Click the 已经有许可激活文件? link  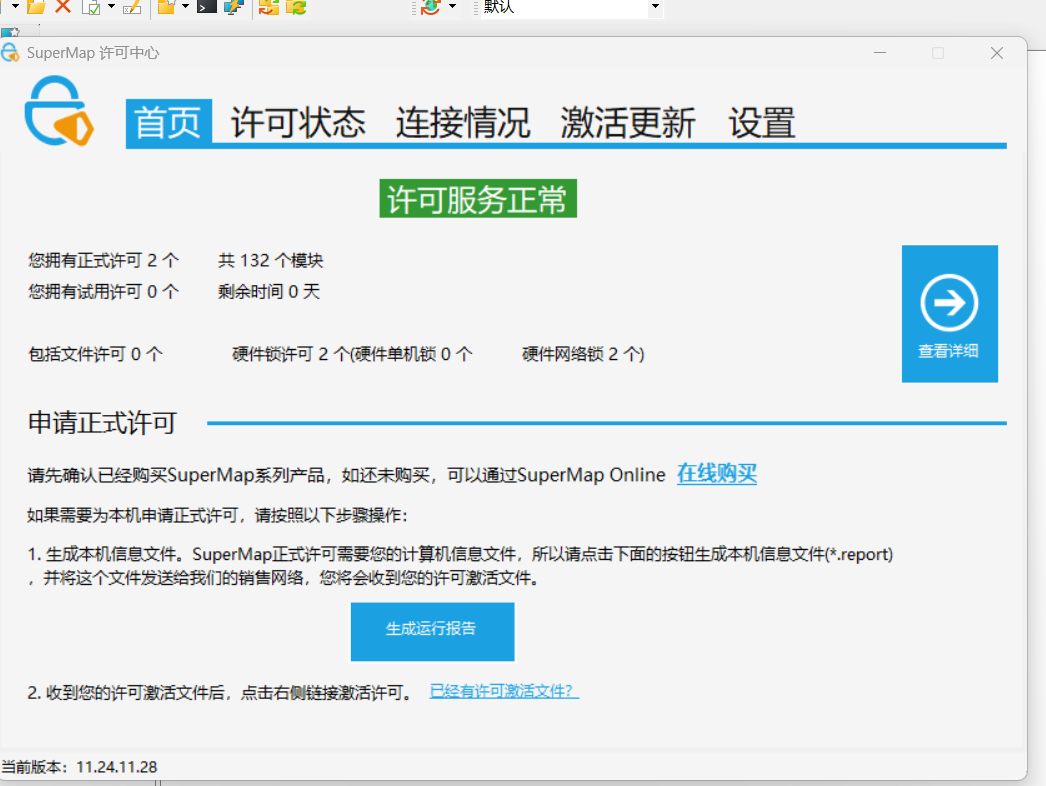pos(504,691)
